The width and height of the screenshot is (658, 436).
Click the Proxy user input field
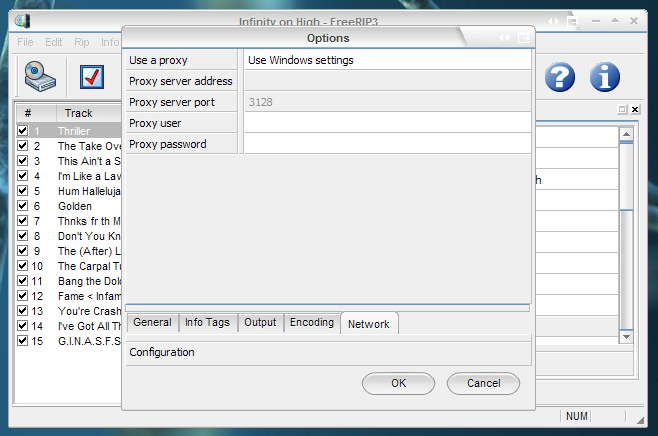388,123
